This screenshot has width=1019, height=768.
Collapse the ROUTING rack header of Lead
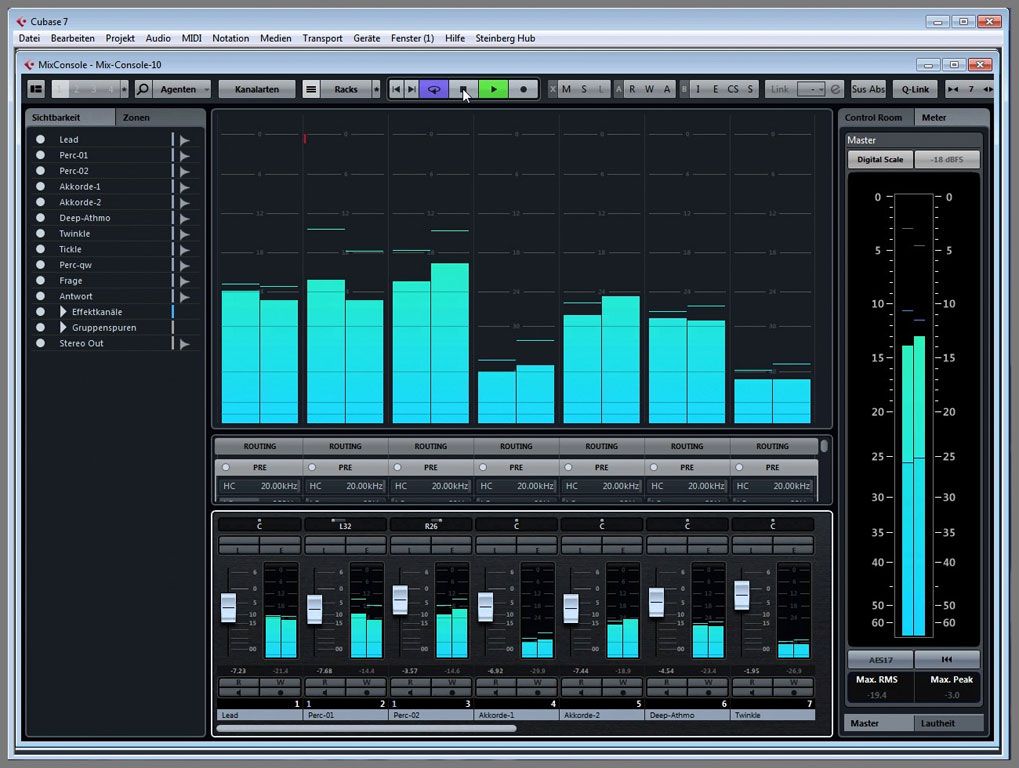(259, 446)
